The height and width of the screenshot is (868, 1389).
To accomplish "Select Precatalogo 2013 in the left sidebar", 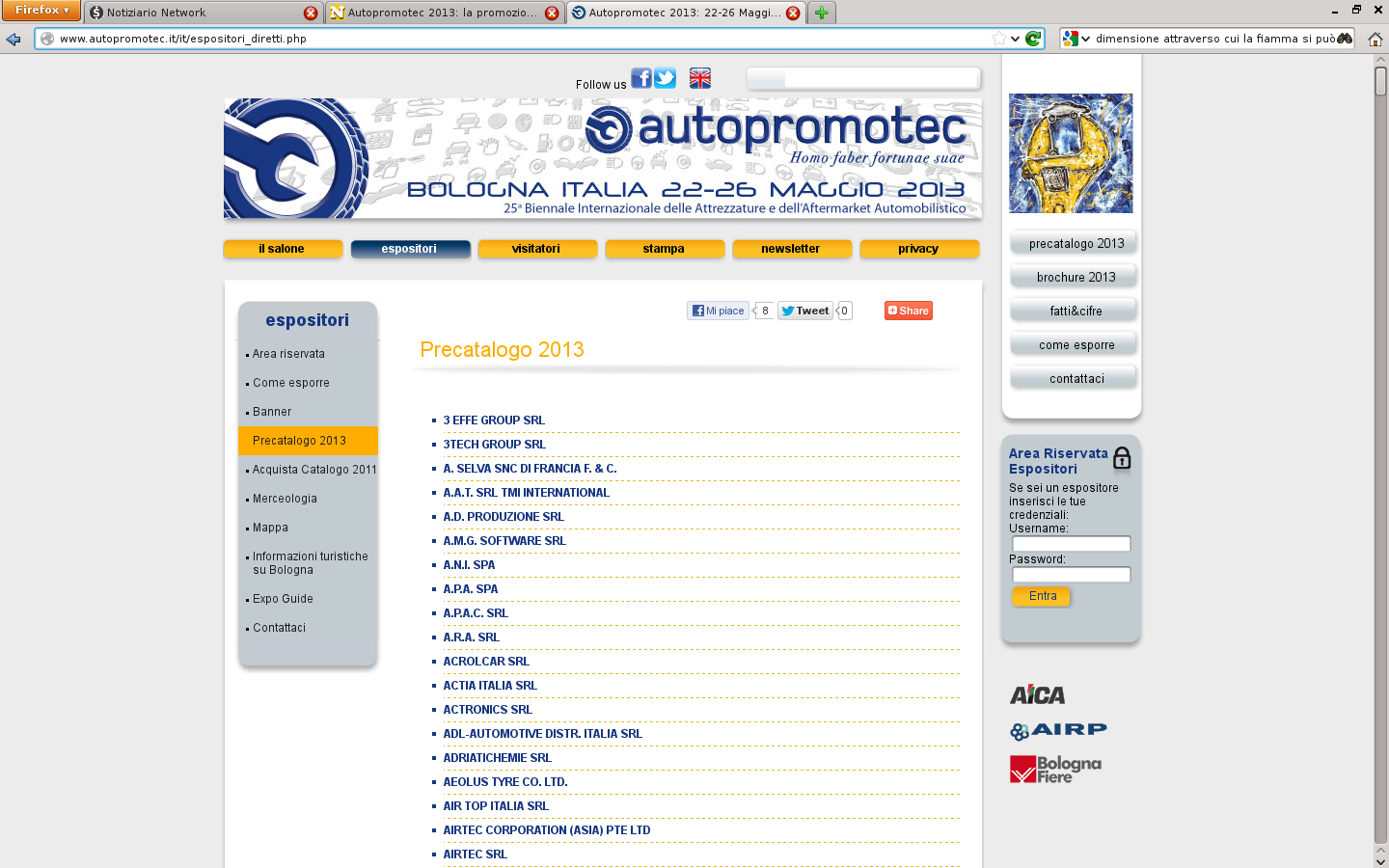I will [x=308, y=441].
